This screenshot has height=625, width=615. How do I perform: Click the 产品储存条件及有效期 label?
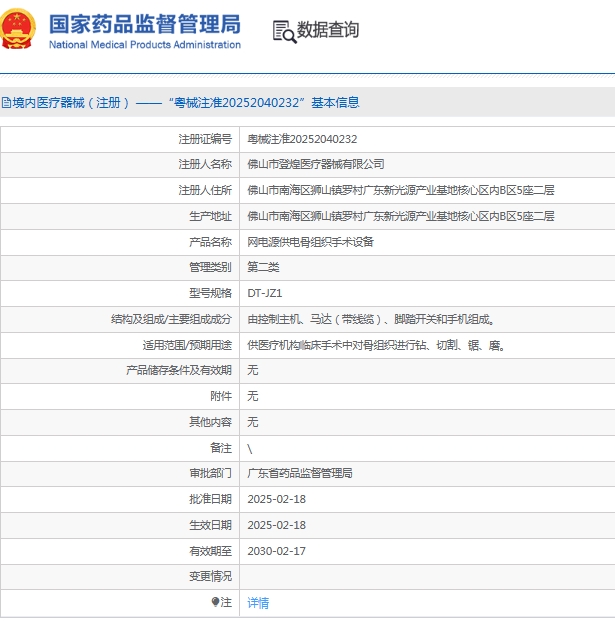pos(179,370)
